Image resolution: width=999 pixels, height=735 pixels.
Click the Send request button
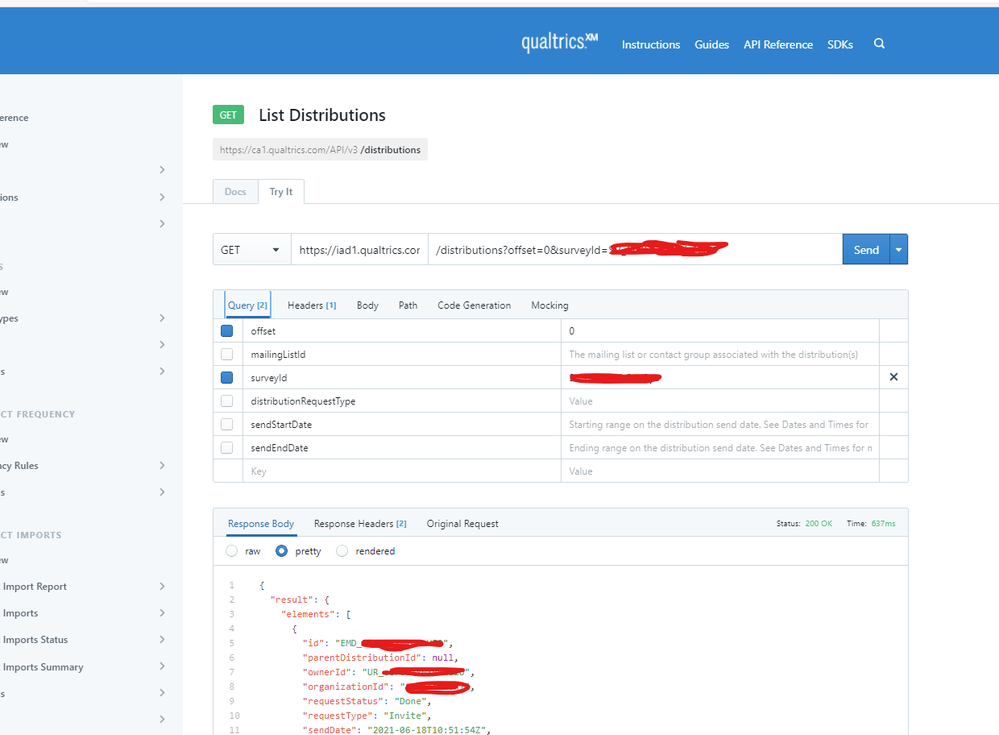866,250
